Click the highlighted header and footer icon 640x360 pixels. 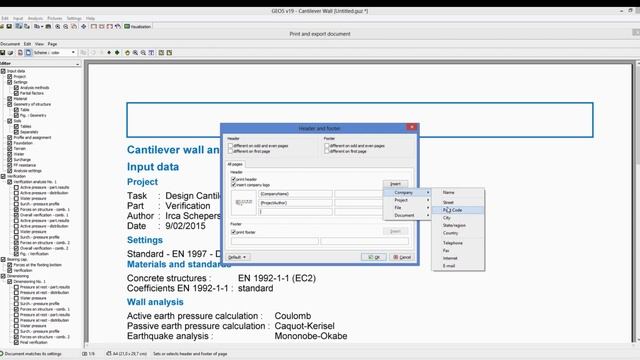28,52
